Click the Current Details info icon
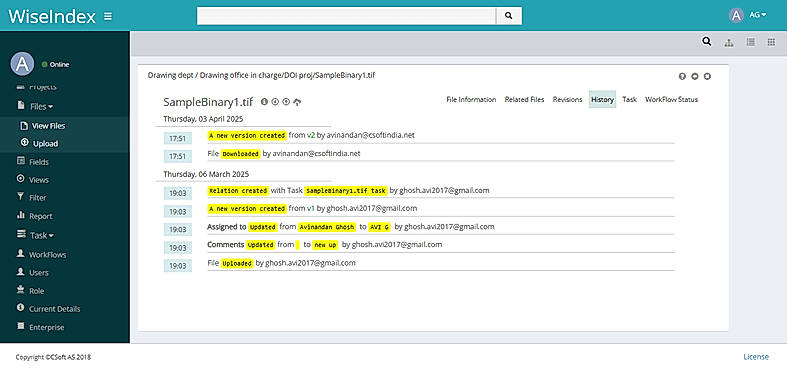787x368 pixels. point(21,307)
